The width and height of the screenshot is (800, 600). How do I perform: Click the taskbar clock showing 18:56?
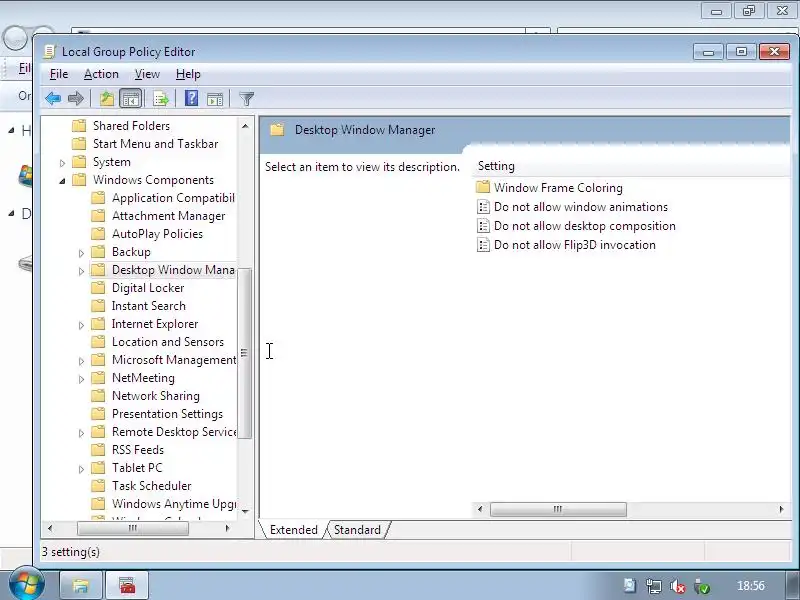pos(751,586)
